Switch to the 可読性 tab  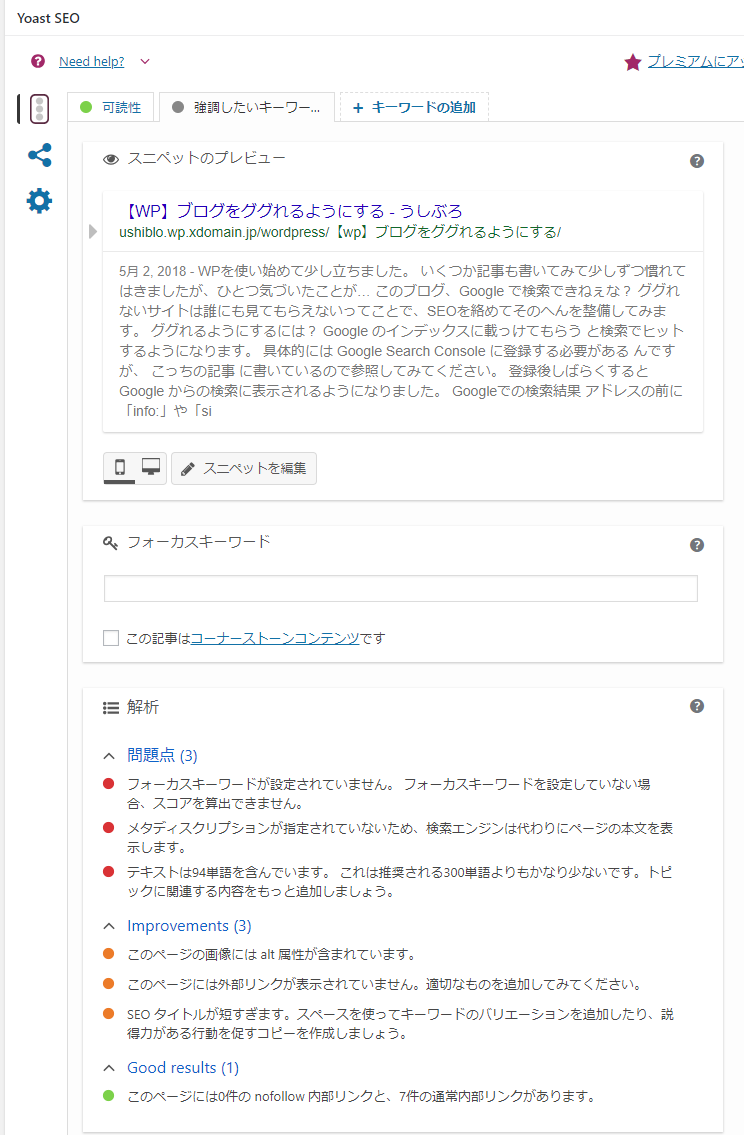[x=111, y=107]
